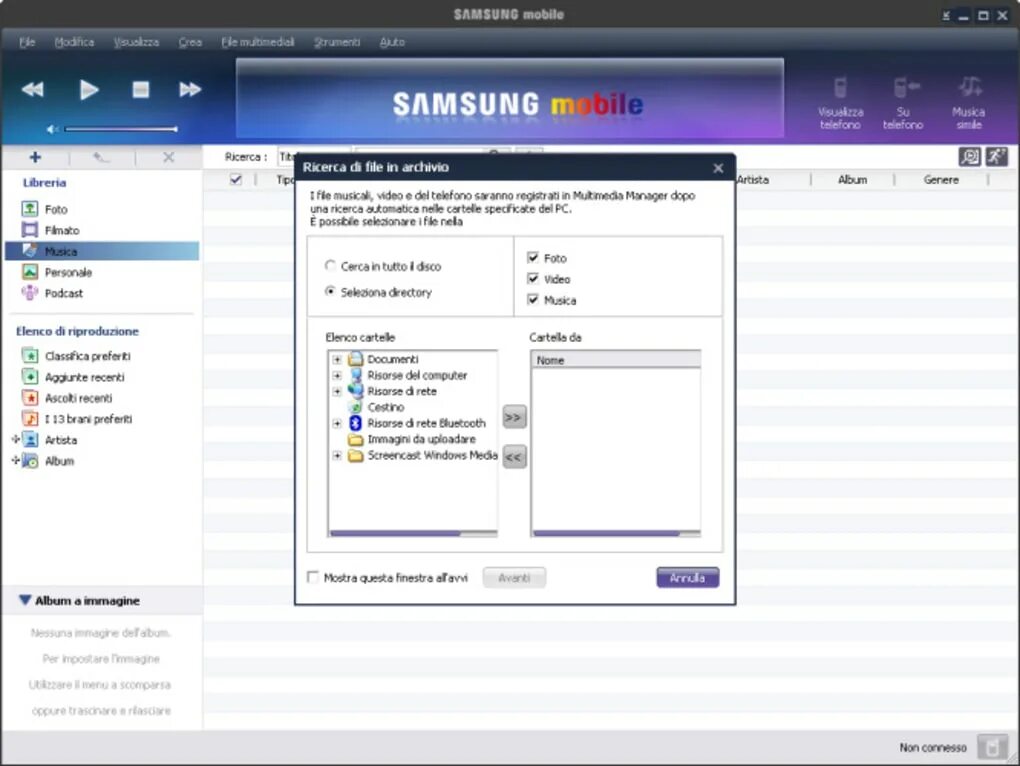Expand Risorse di rete Bluetooth node
The width and height of the screenshot is (1020, 766).
click(337, 423)
